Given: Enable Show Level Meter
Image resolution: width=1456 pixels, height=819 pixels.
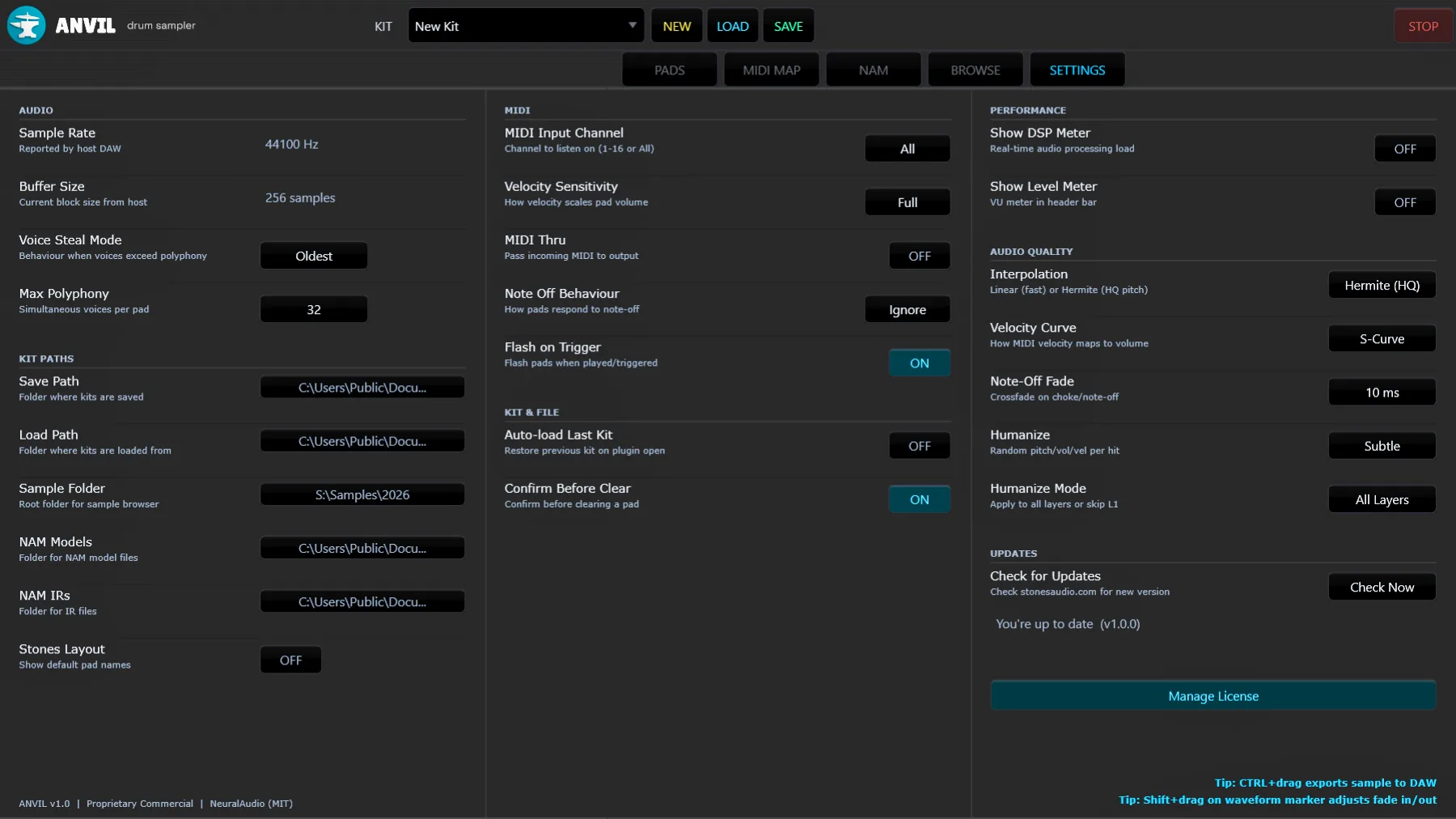Looking at the screenshot, I should pos(1405,202).
